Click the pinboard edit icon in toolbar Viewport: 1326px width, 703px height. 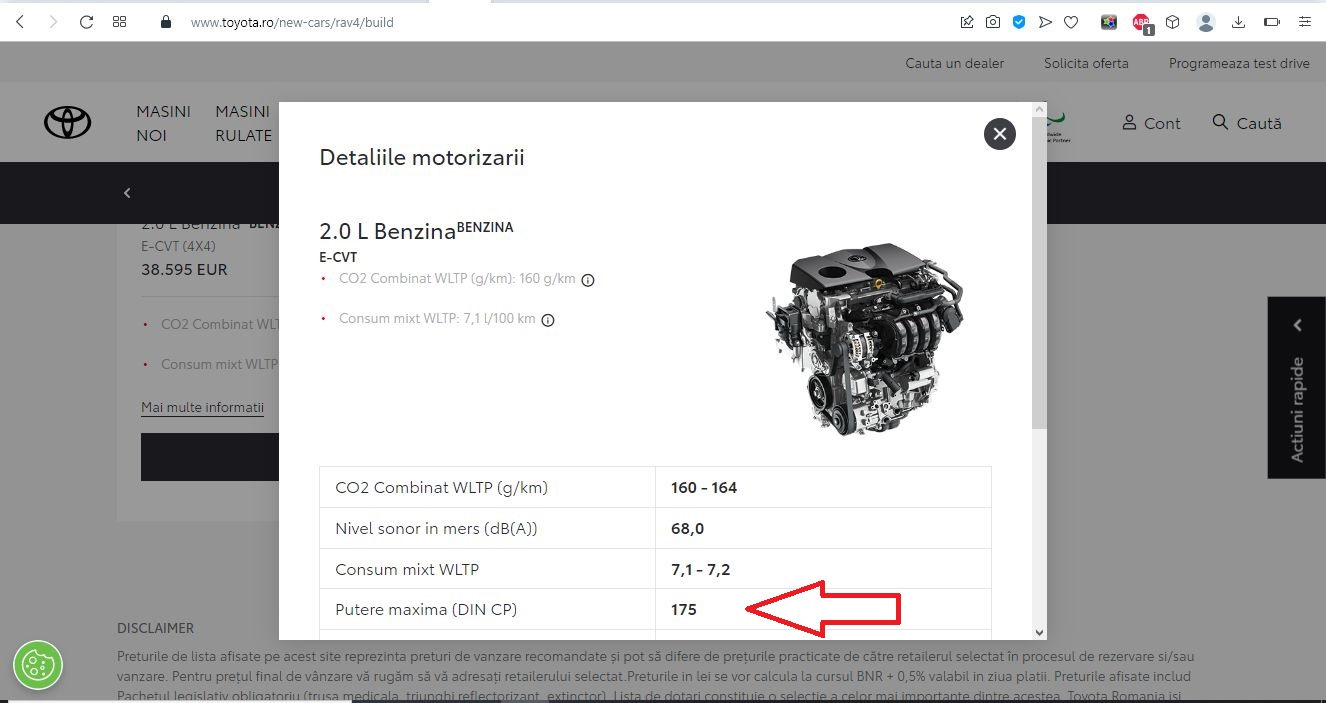point(967,21)
